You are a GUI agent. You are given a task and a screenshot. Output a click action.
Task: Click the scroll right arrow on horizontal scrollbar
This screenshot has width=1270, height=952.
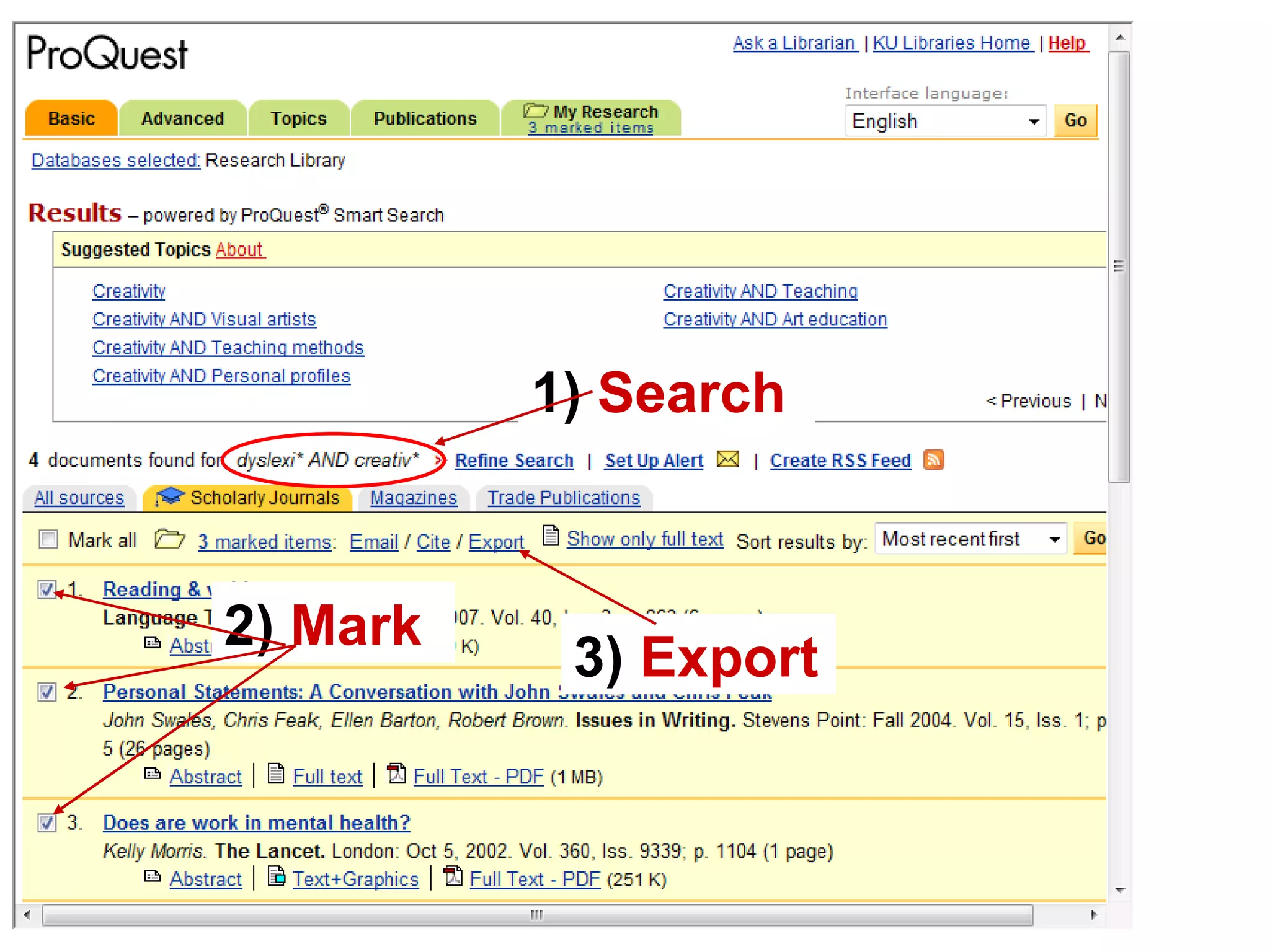click(x=1093, y=915)
